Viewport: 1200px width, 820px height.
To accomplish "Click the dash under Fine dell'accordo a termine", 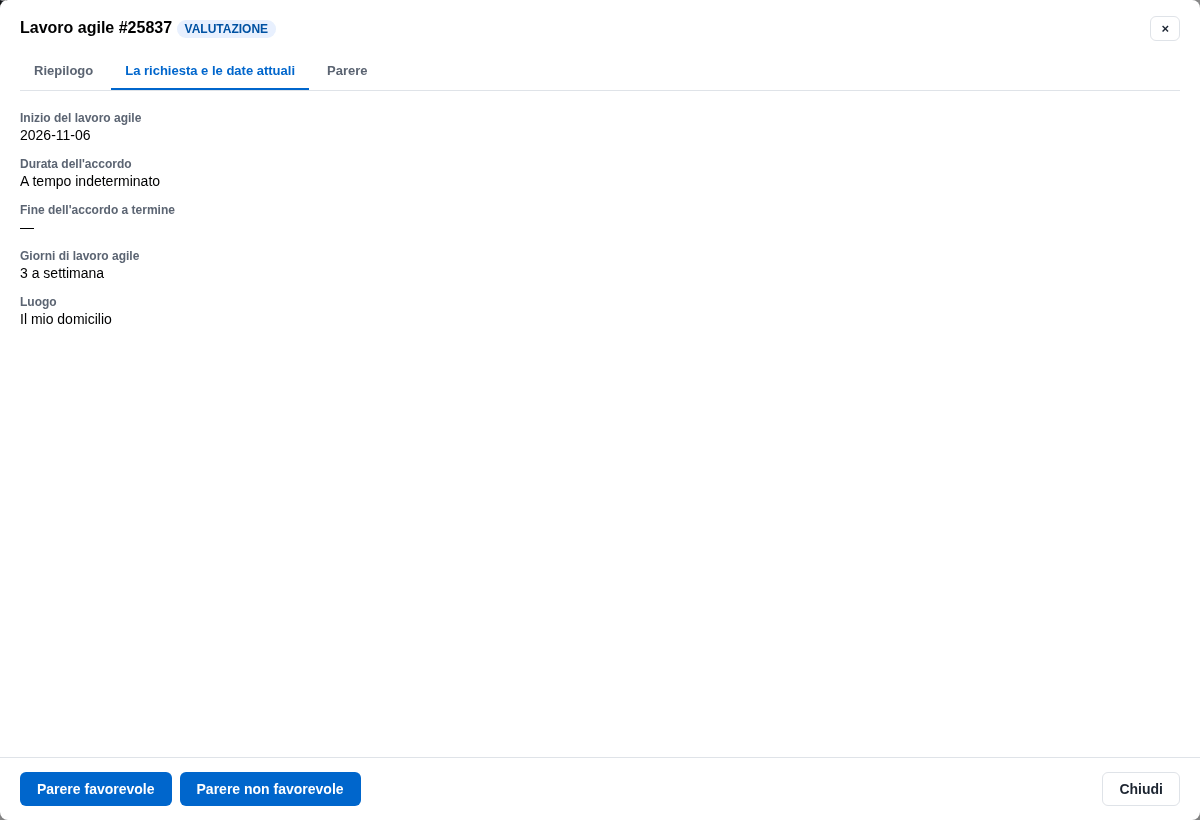I will pos(27,228).
